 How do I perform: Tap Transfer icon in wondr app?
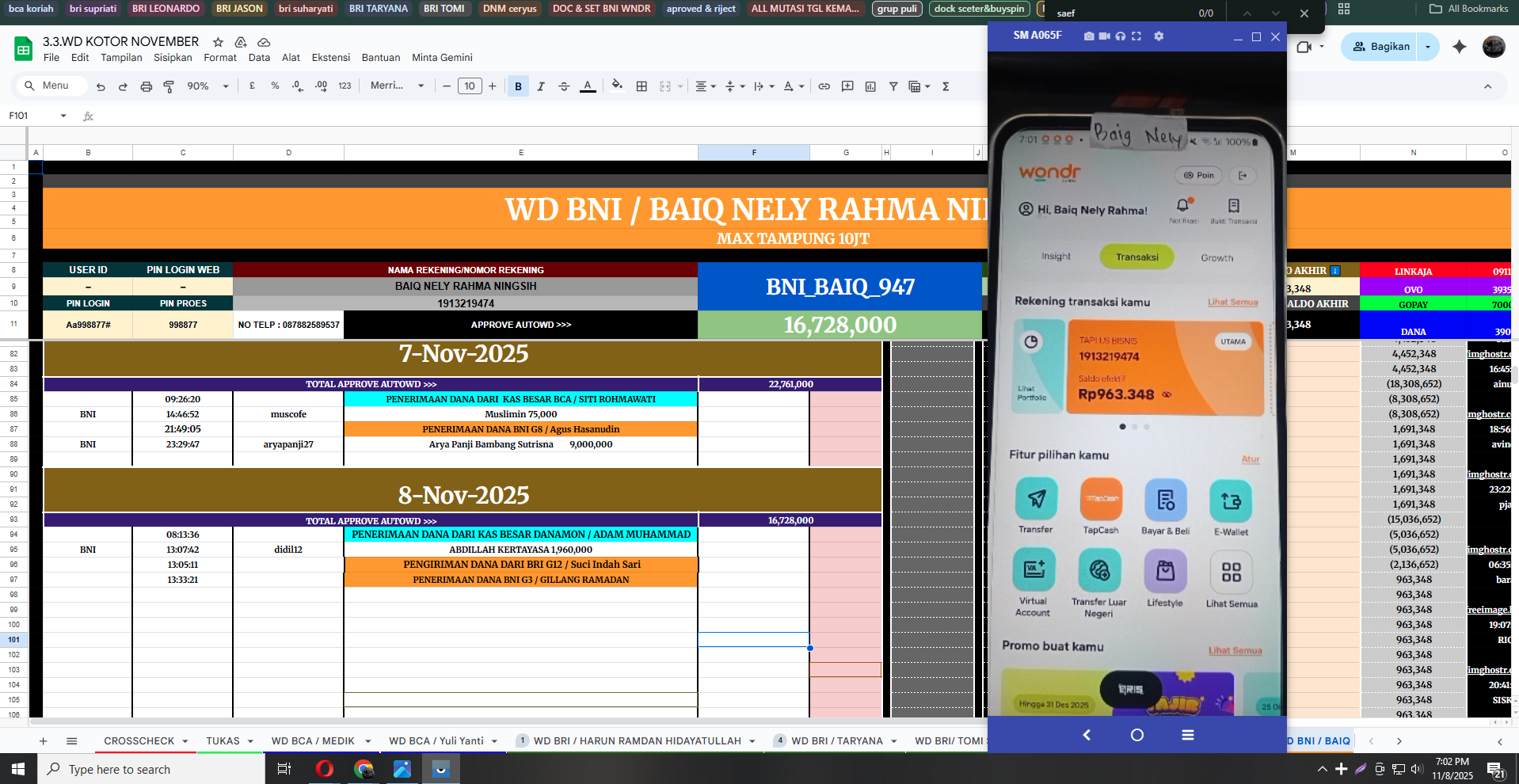click(1037, 499)
